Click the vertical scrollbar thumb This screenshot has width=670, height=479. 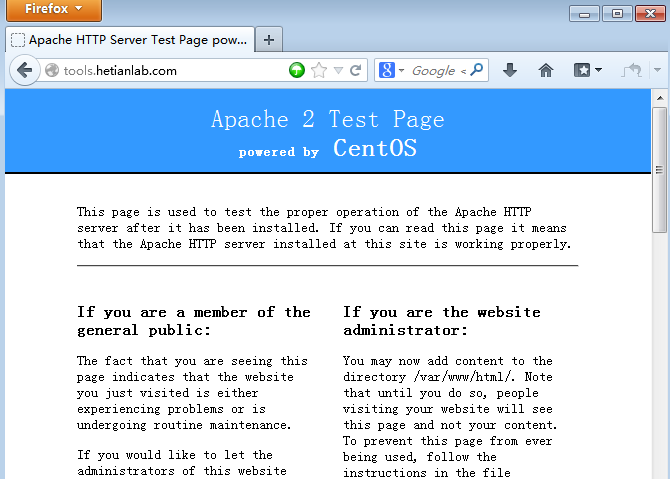pyautogui.click(x=660, y=170)
